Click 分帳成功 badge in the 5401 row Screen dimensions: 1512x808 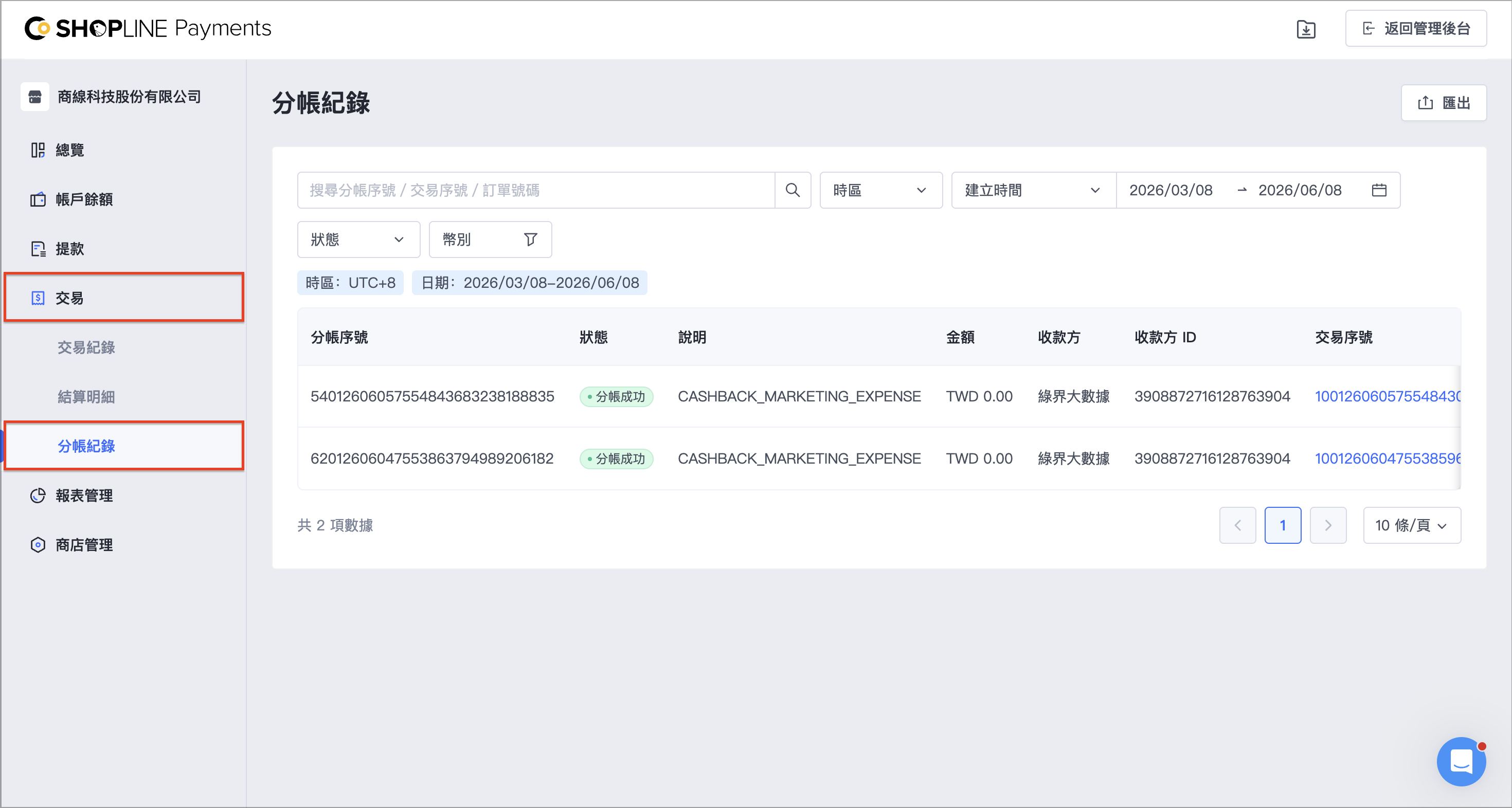pyautogui.click(x=616, y=397)
